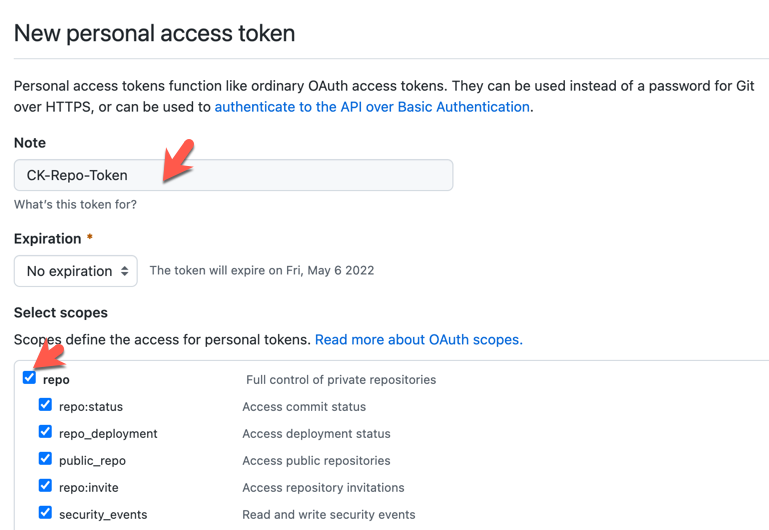Click the repo:invite scope label text
Image resolution: width=769 pixels, height=530 pixels.
91,488
